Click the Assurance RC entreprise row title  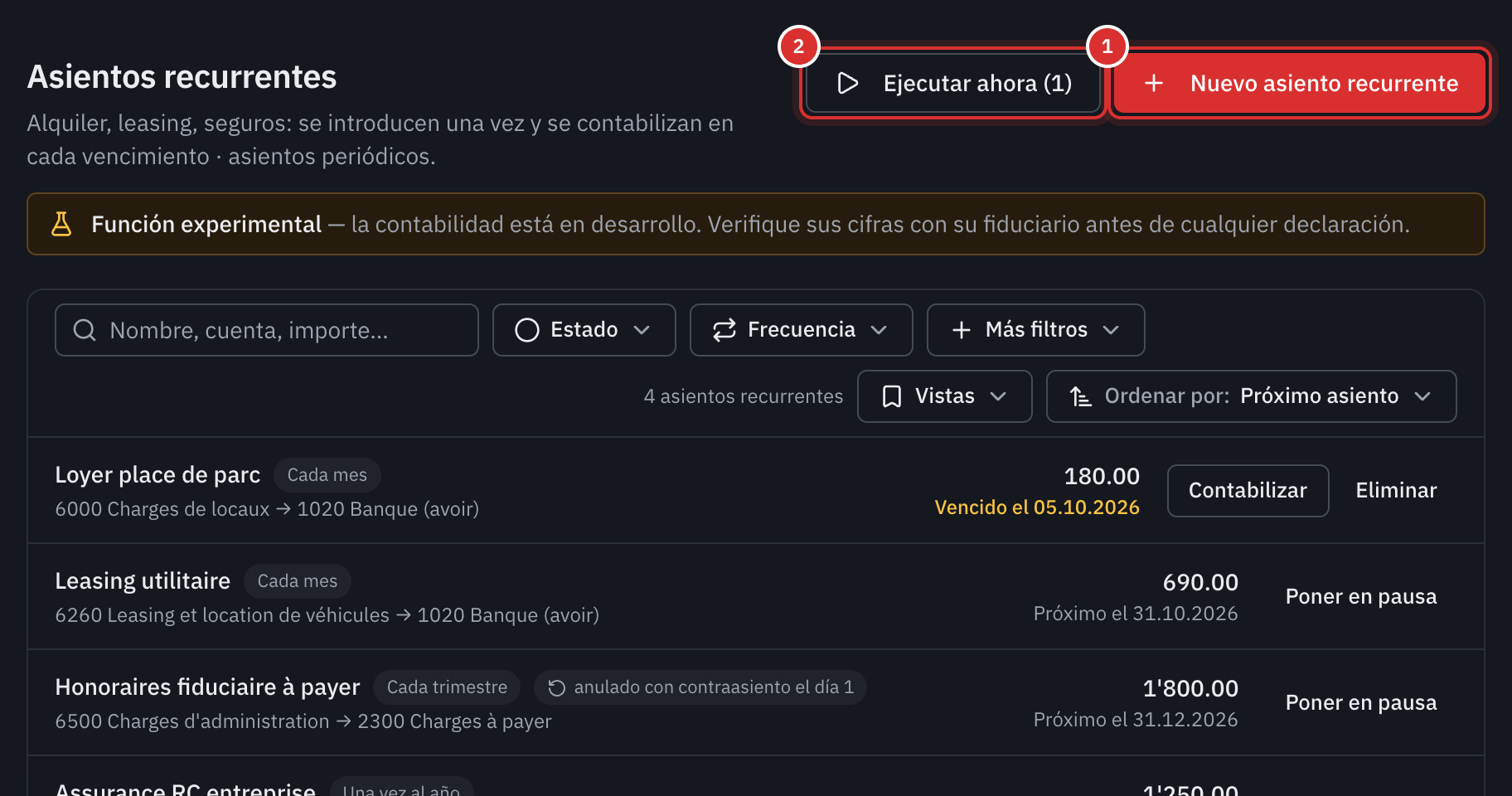point(185,789)
